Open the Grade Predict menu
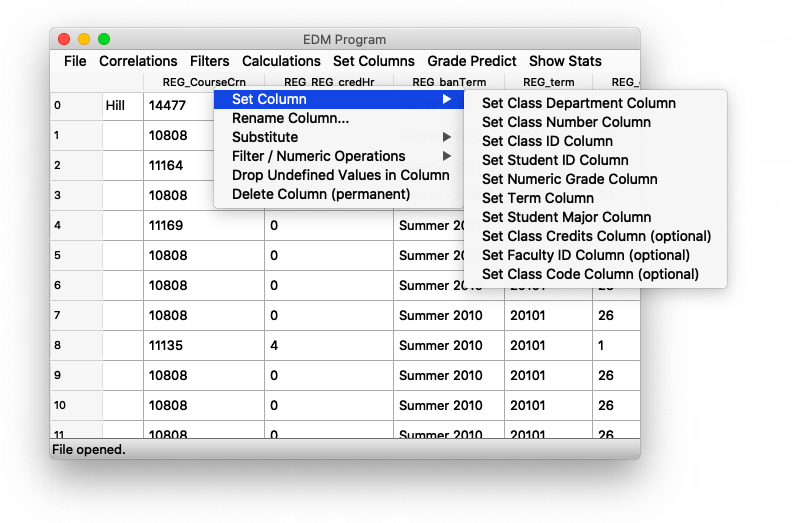 tap(472, 61)
